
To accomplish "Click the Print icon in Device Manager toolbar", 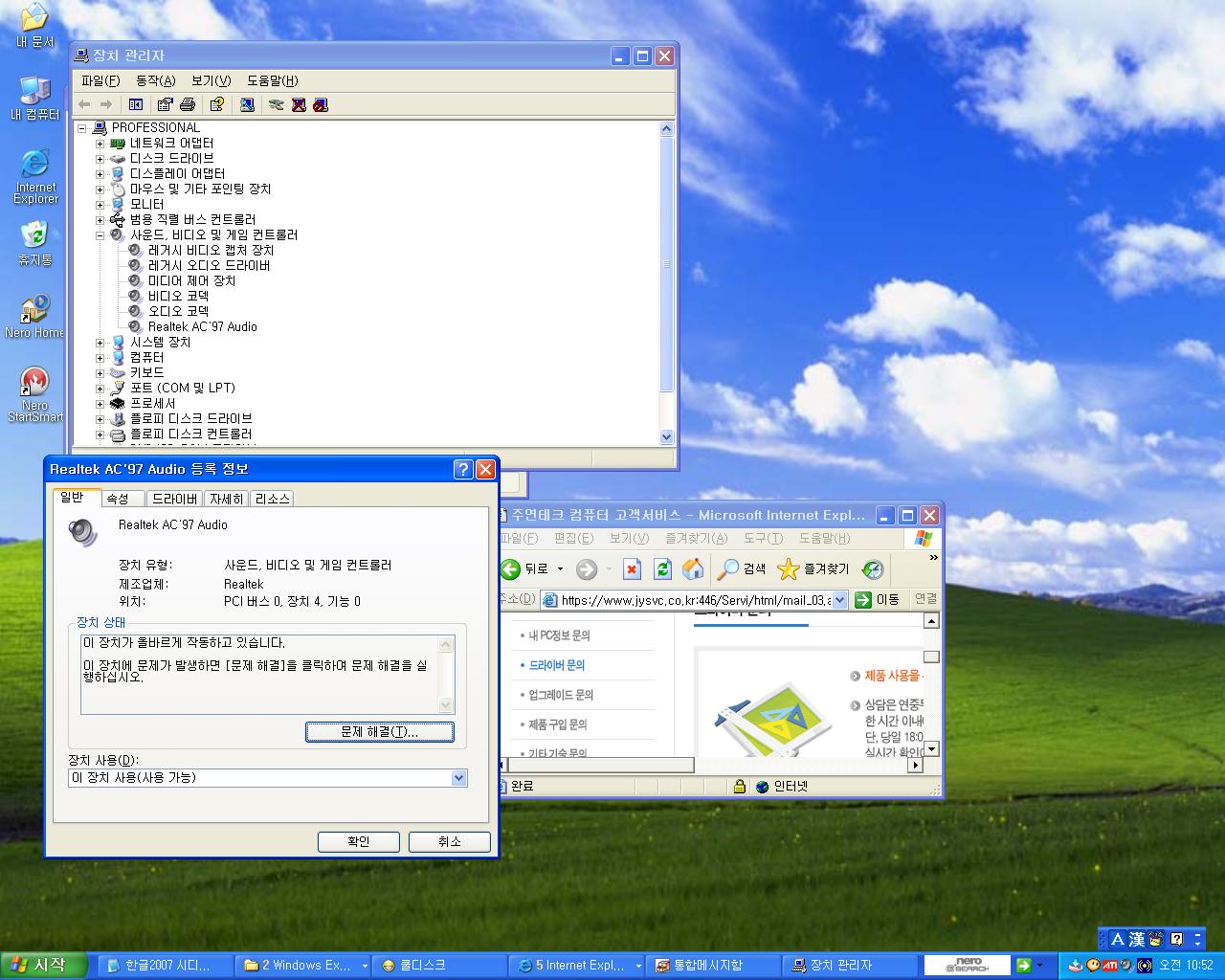I will pyautogui.click(x=188, y=104).
